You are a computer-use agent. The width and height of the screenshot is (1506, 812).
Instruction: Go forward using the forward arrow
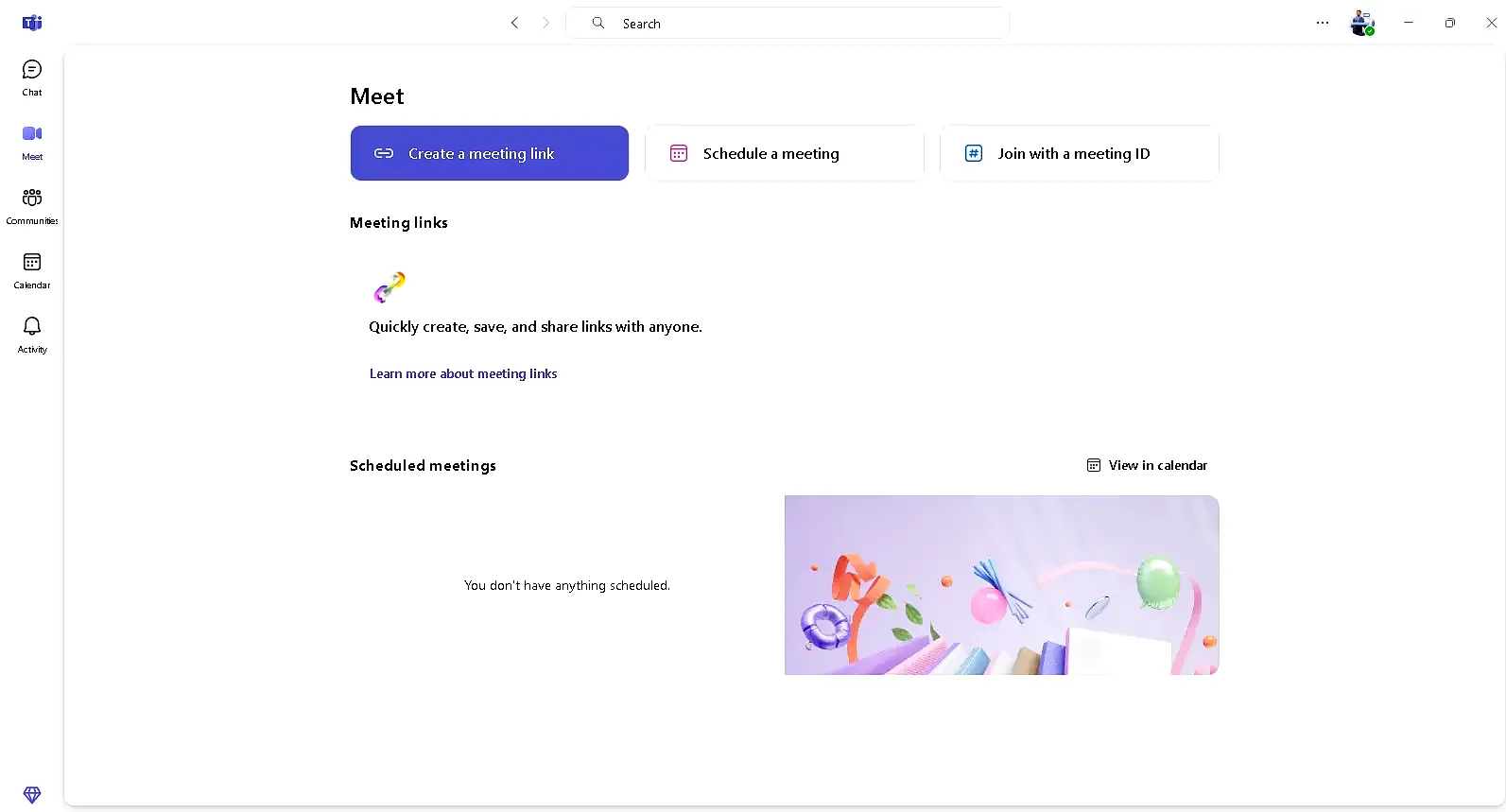pyautogui.click(x=545, y=23)
